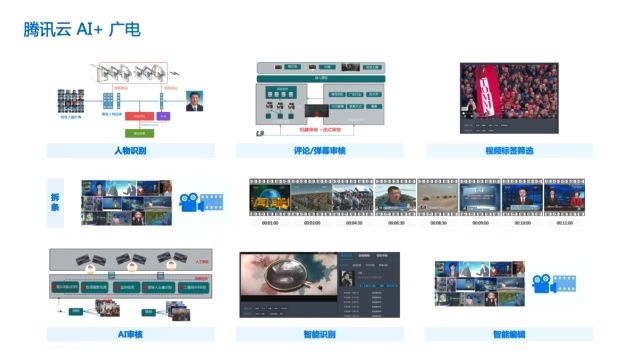Screen dimensions: 640x360
Task: Click the 人物识别 label
Action: (x=130, y=151)
